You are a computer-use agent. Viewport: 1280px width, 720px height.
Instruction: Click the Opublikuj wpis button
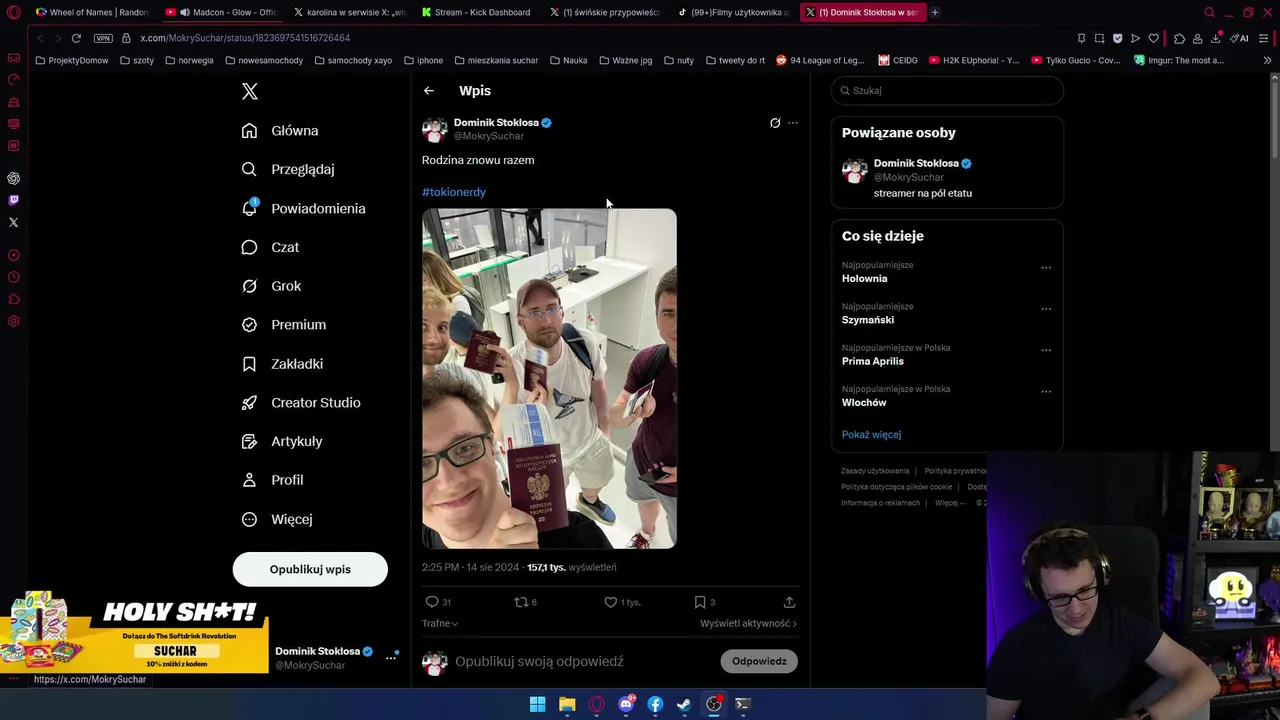tap(310, 569)
